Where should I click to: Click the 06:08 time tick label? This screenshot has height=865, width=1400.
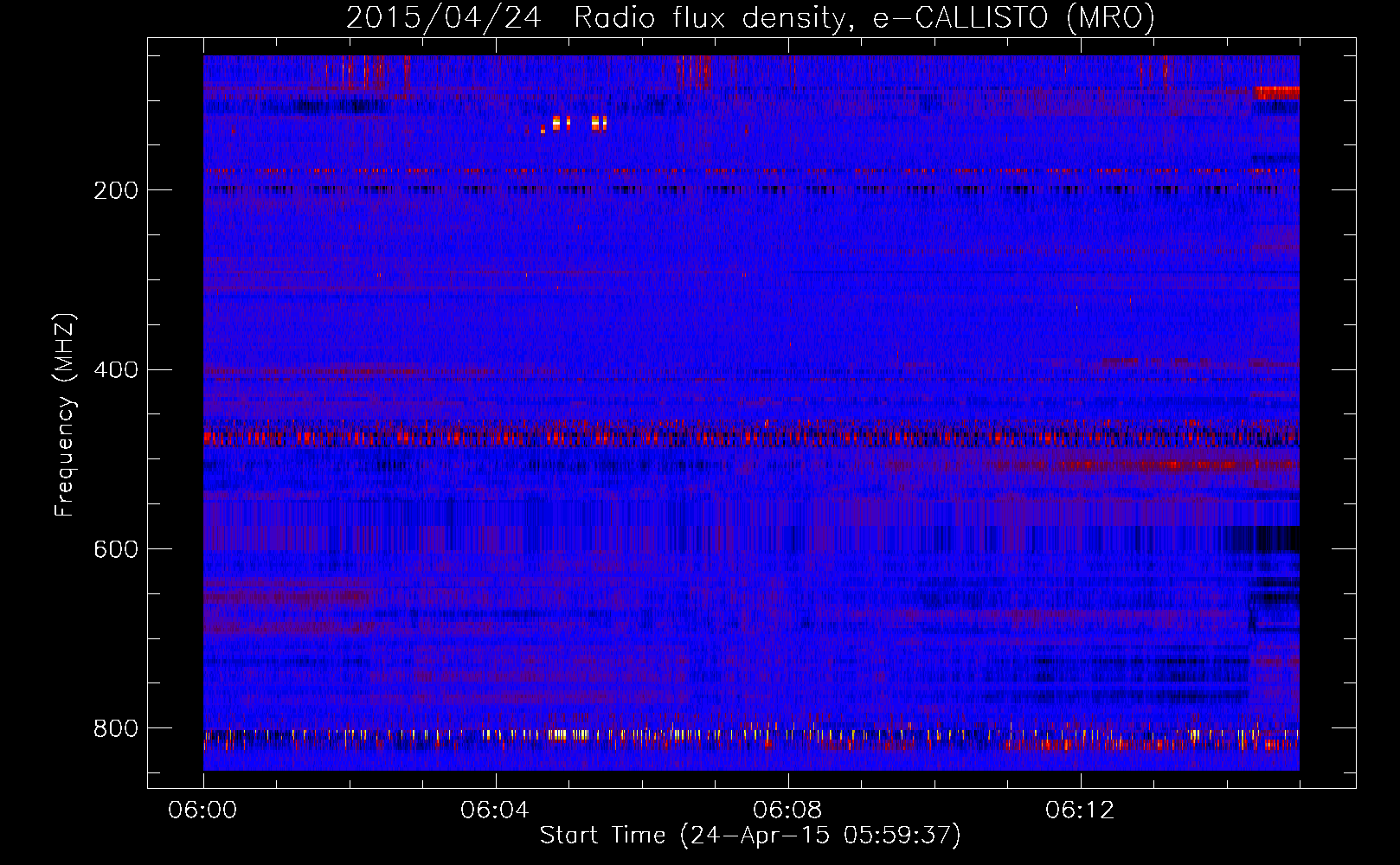[x=787, y=811]
